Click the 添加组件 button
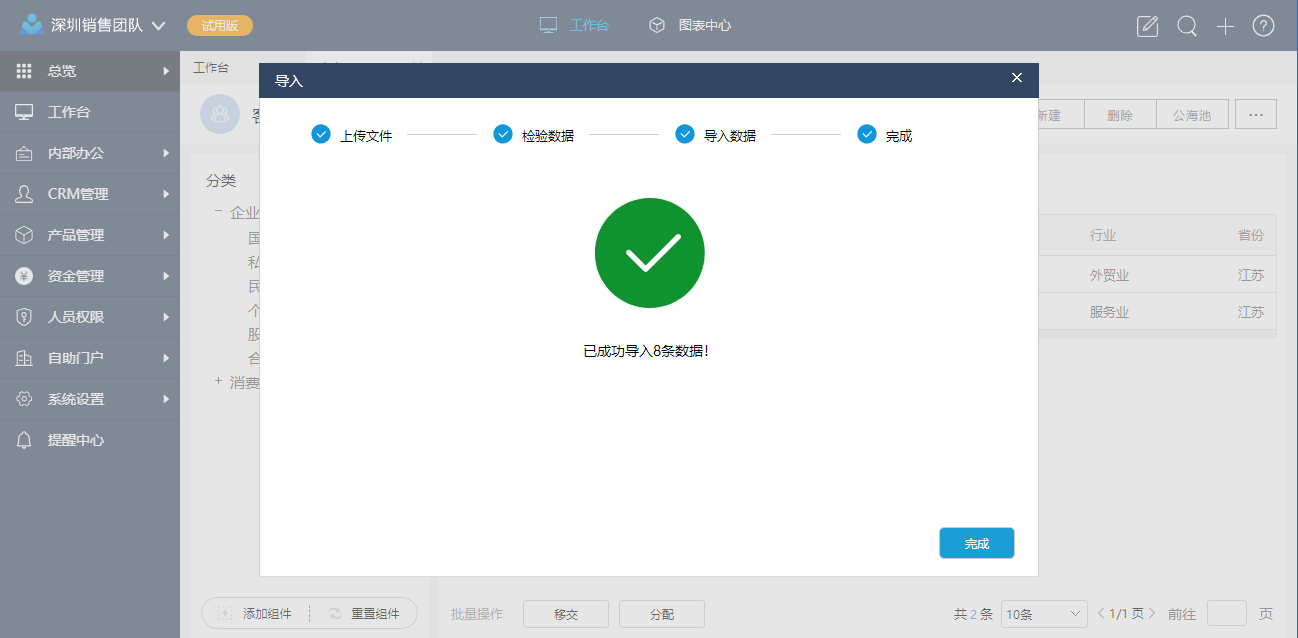This screenshot has width=1298, height=638. coord(256,614)
